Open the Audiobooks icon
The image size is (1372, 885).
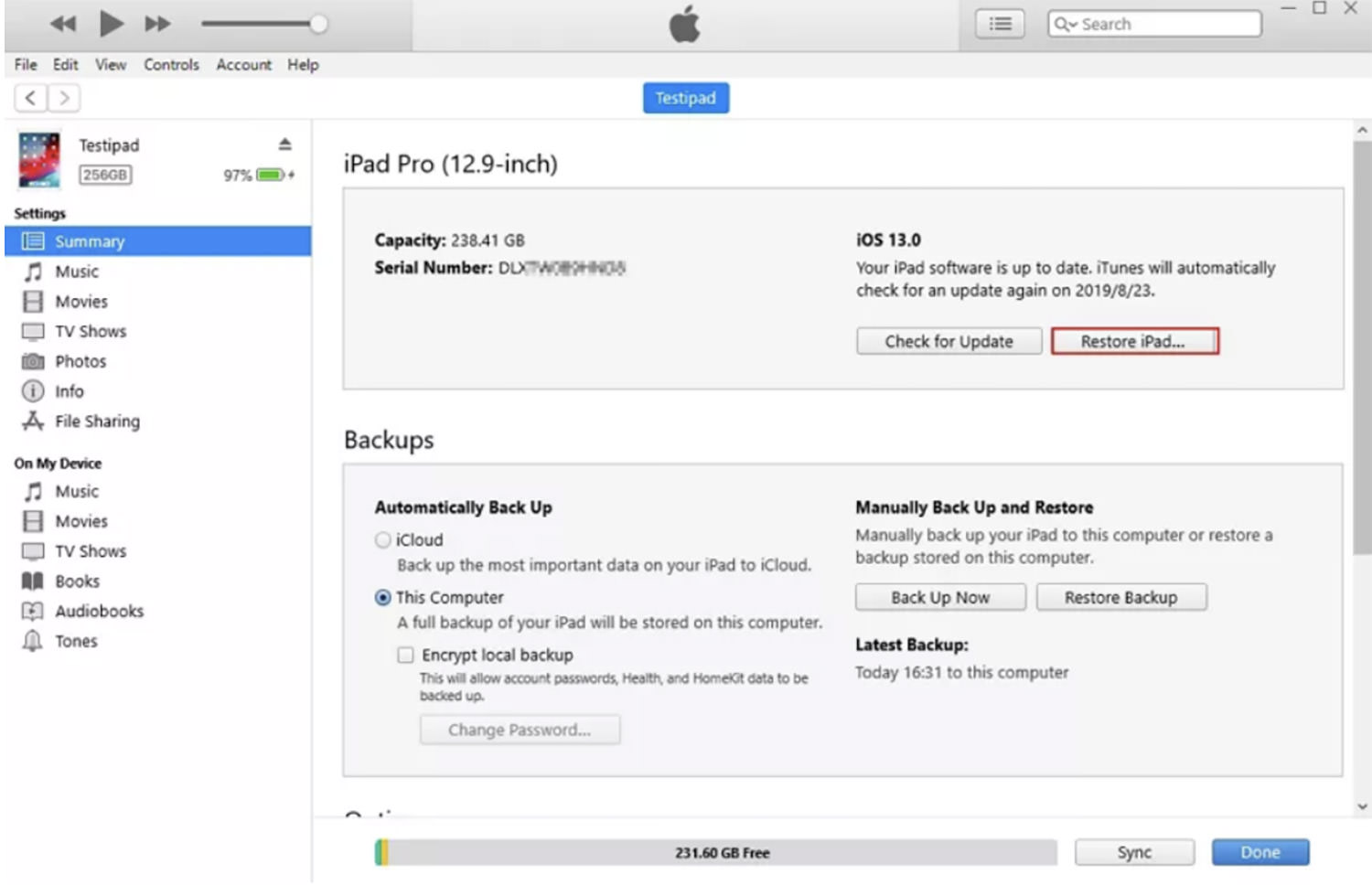pos(33,611)
